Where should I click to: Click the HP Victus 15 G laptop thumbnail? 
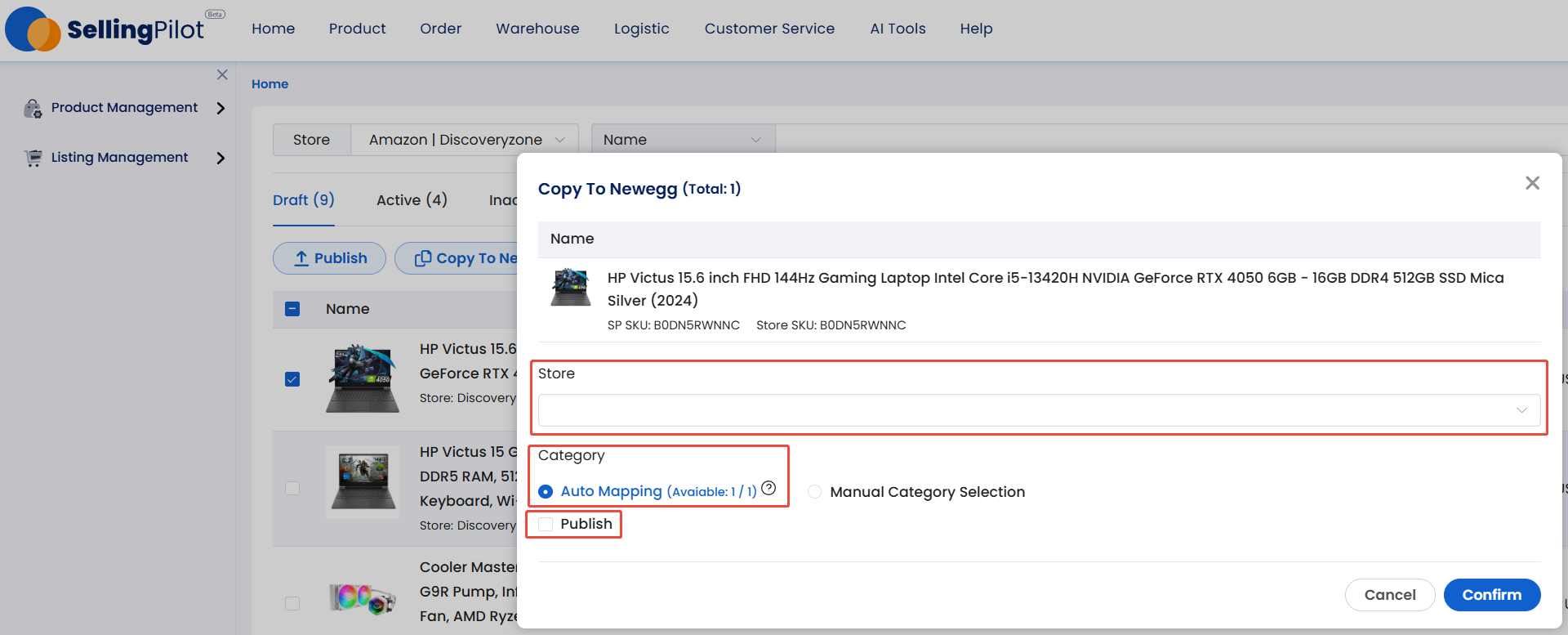coord(363,482)
